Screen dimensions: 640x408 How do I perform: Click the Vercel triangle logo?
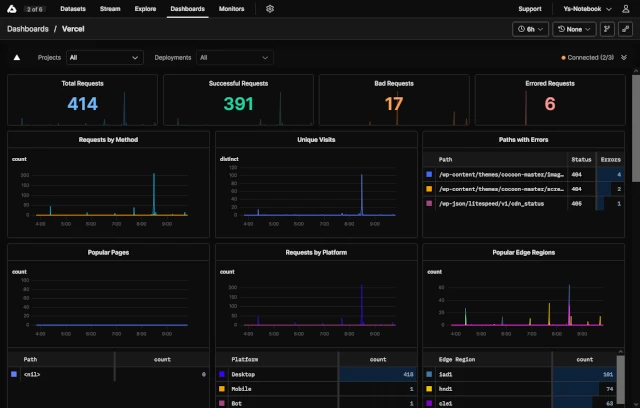tap(16, 58)
